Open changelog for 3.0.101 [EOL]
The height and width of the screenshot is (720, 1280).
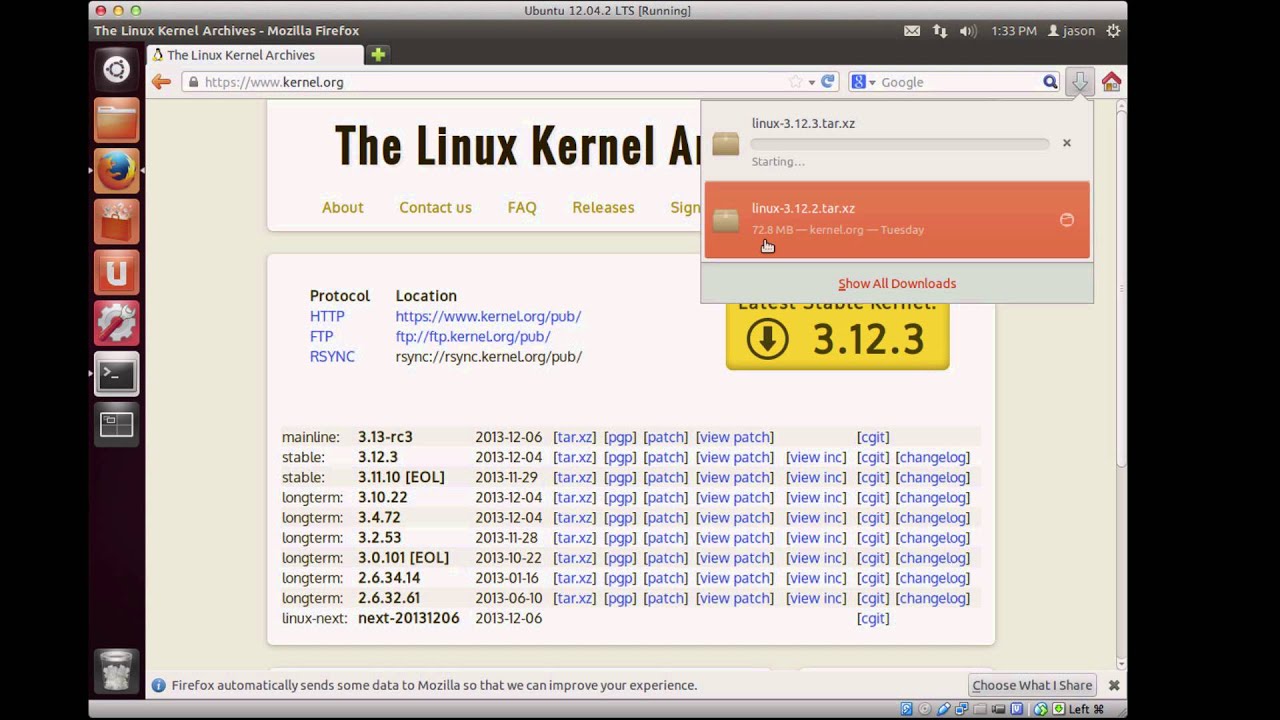pyautogui.click(x=933, y=558)
